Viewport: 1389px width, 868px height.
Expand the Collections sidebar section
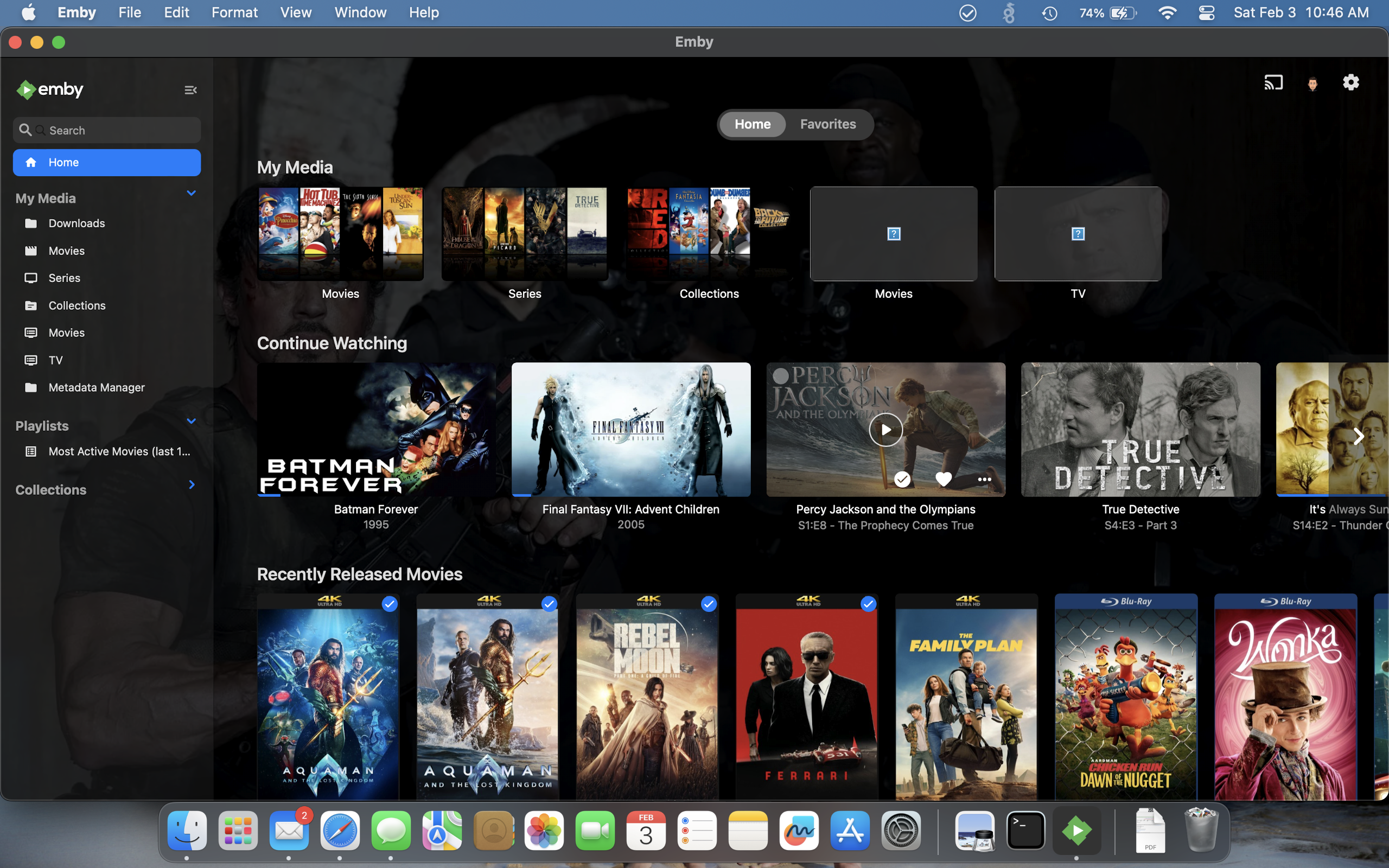click(191, 485)
